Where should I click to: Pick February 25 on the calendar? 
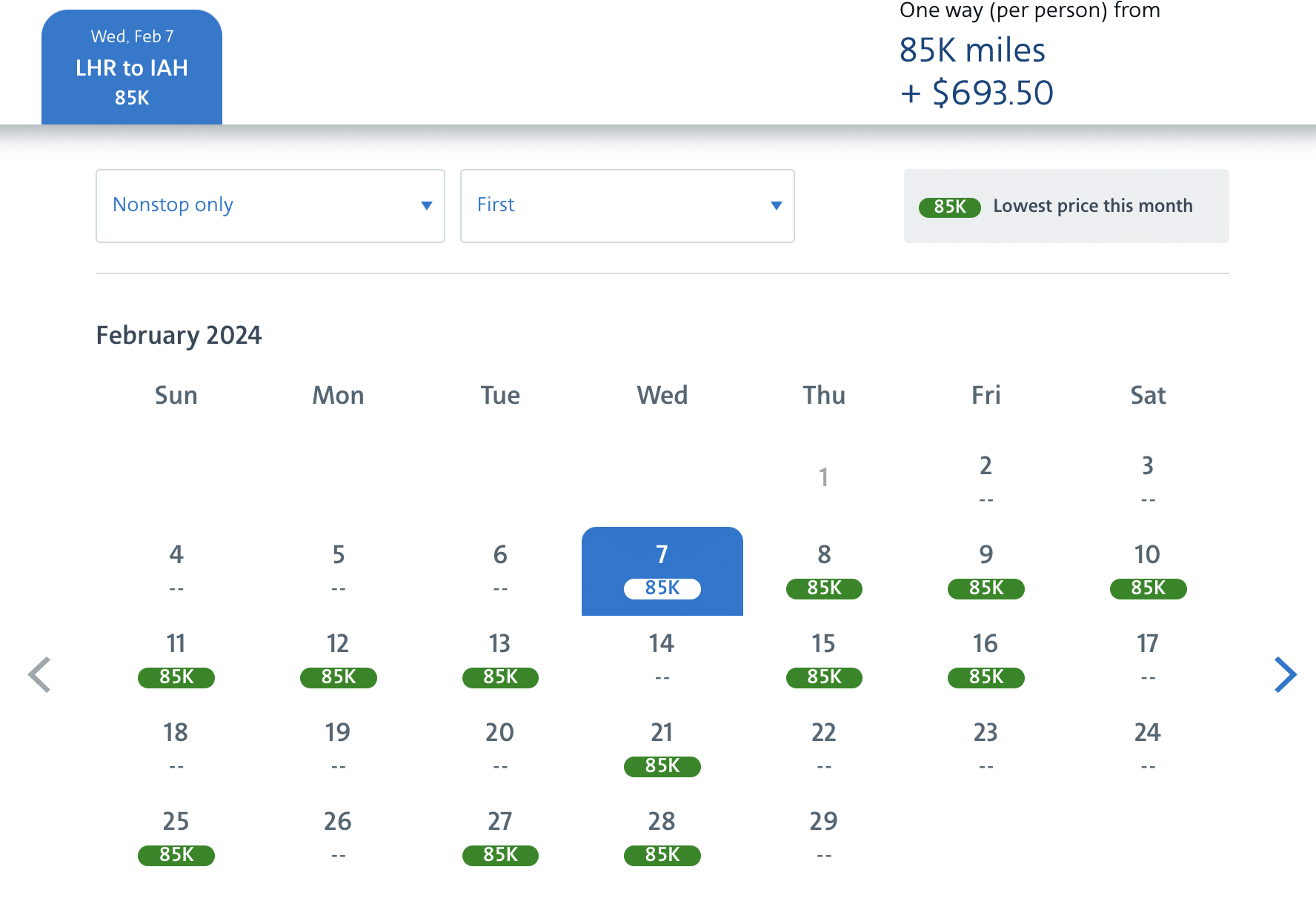(x=176, y=838)
